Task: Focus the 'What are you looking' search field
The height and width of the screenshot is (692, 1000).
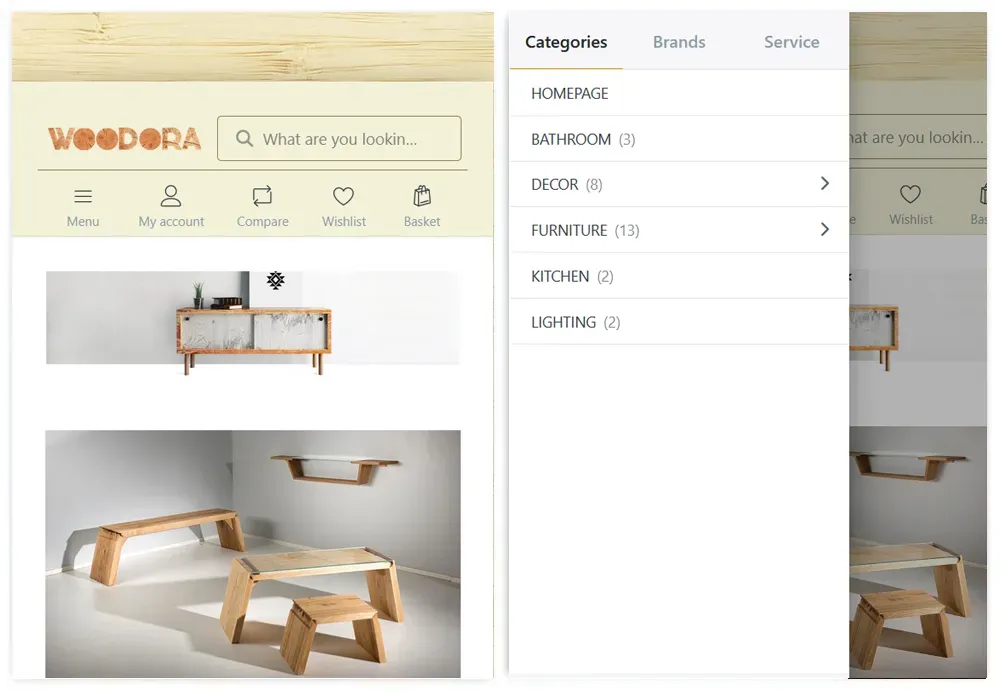Action: [x=339, y=138]
